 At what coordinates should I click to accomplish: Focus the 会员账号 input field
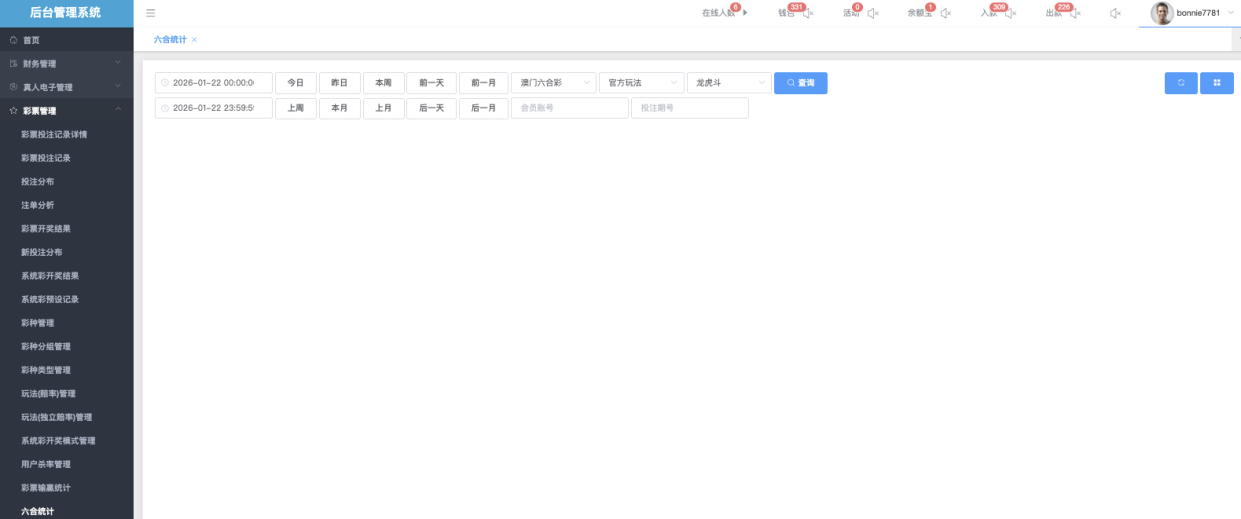569,108
